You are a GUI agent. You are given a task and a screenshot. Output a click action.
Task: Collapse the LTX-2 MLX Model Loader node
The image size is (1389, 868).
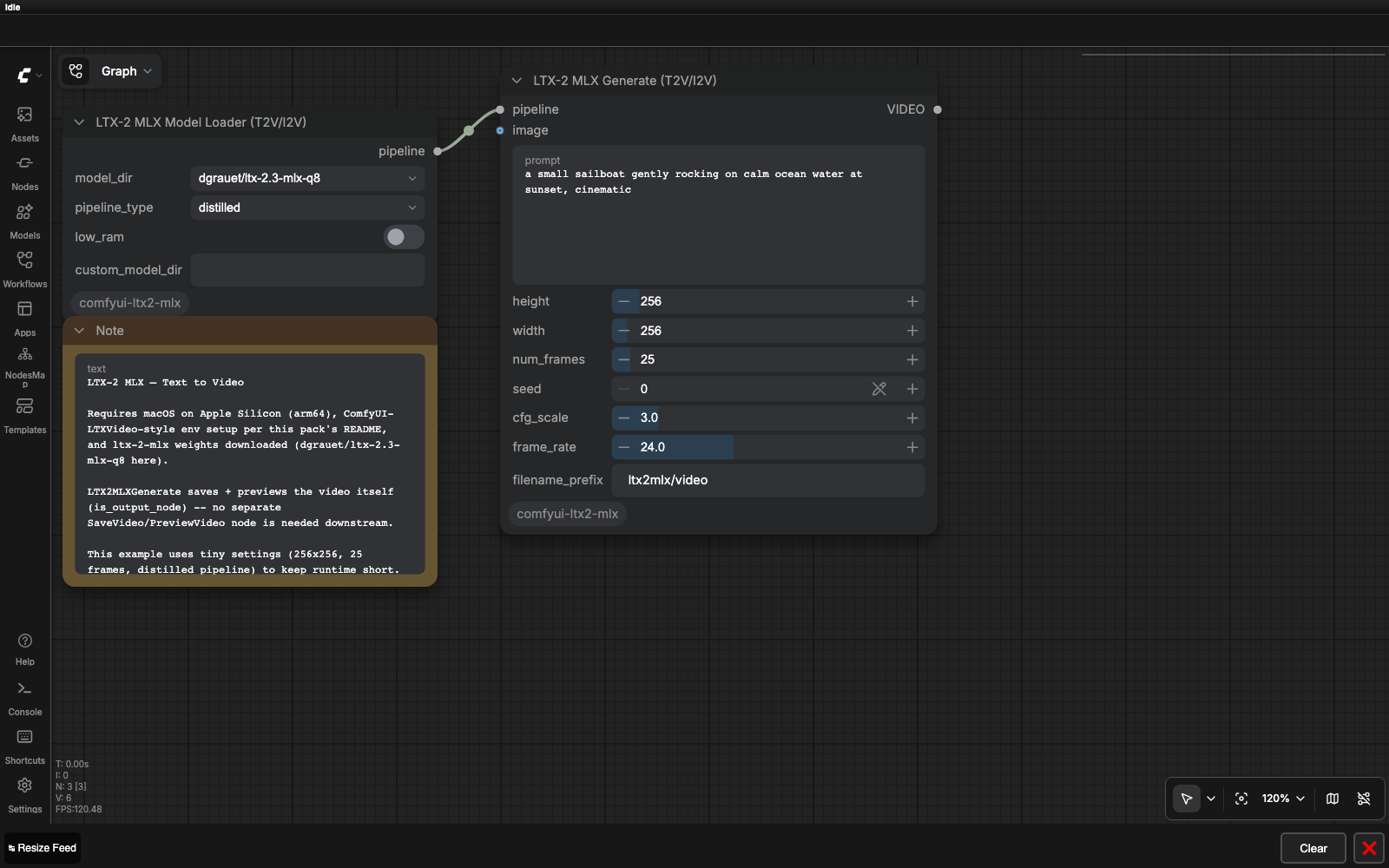pos(80,122)
